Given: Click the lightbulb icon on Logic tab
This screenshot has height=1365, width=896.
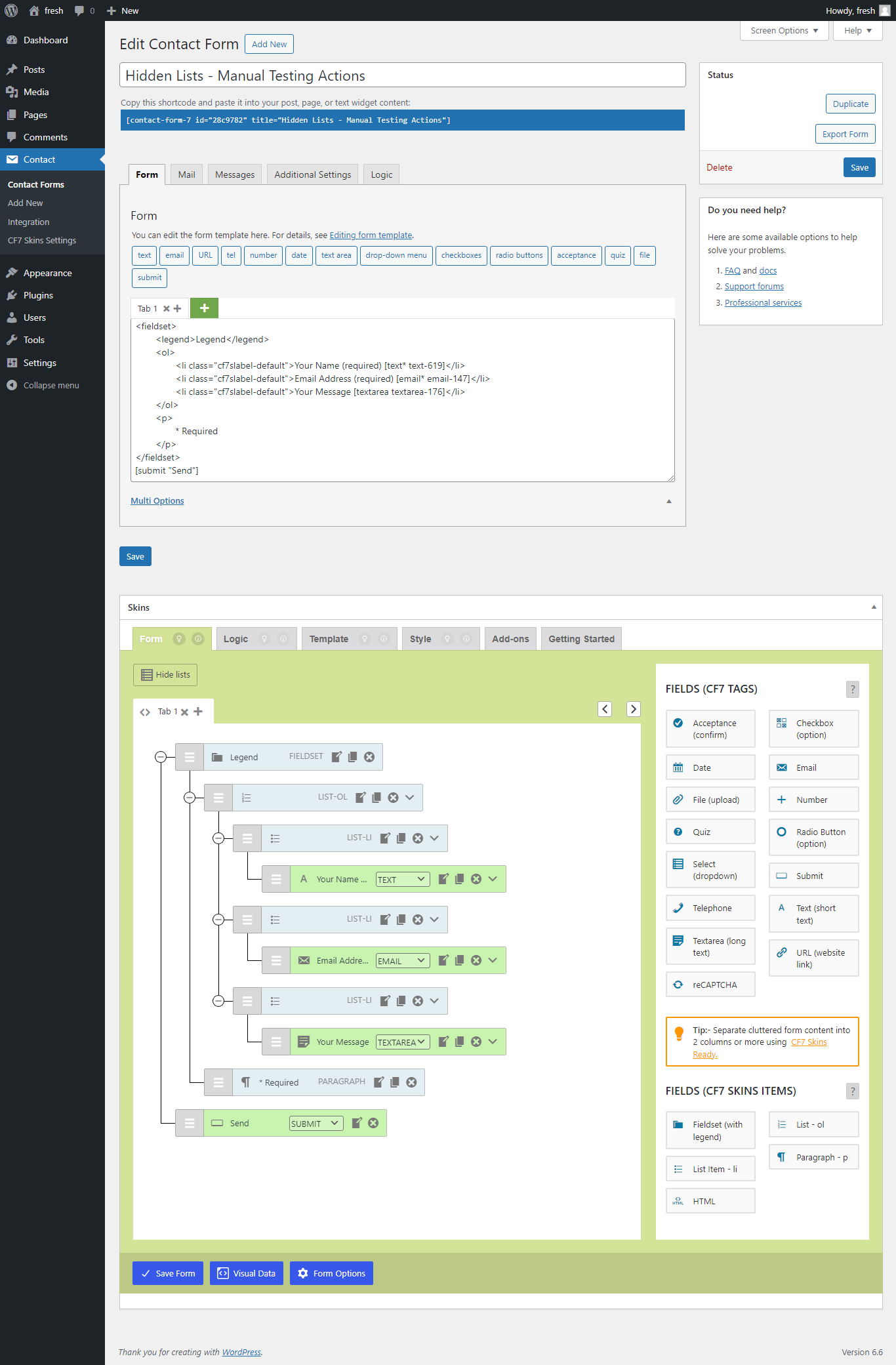Looking at the screenshot, I should [x=264, y=639].
